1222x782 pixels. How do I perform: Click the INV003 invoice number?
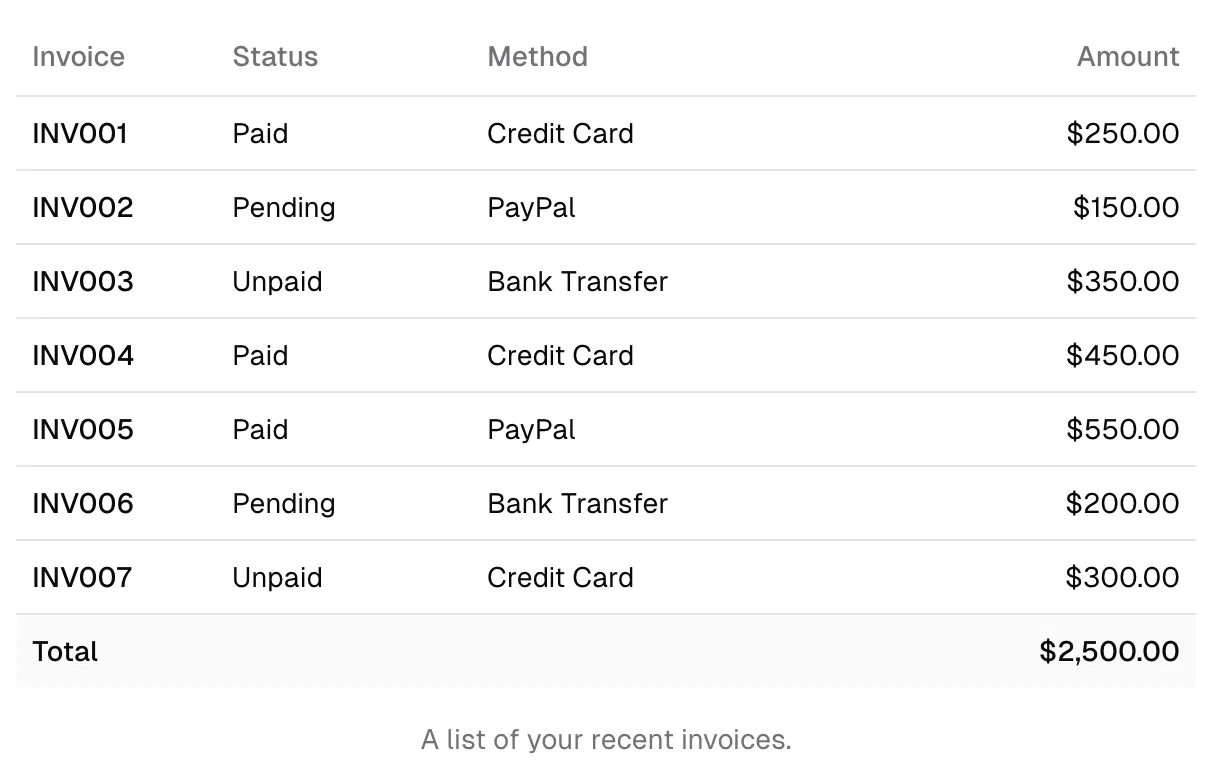(x=82, y=282)
